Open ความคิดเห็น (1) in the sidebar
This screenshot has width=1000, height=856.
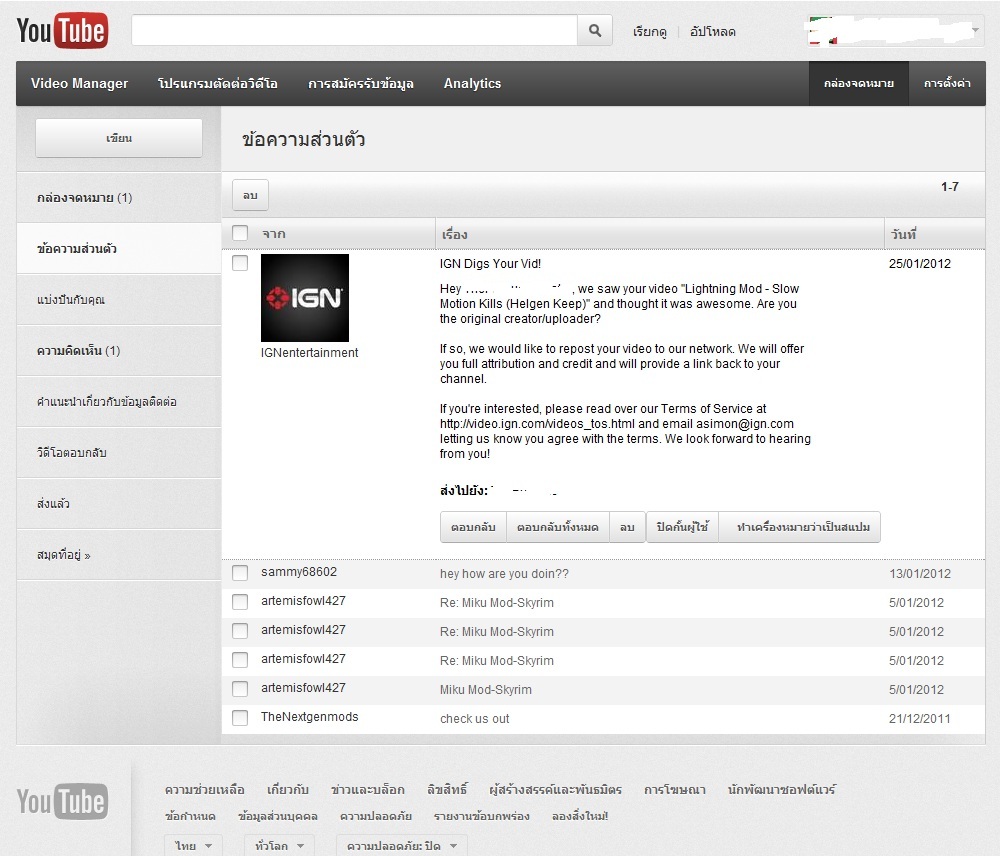click(119, 351)
